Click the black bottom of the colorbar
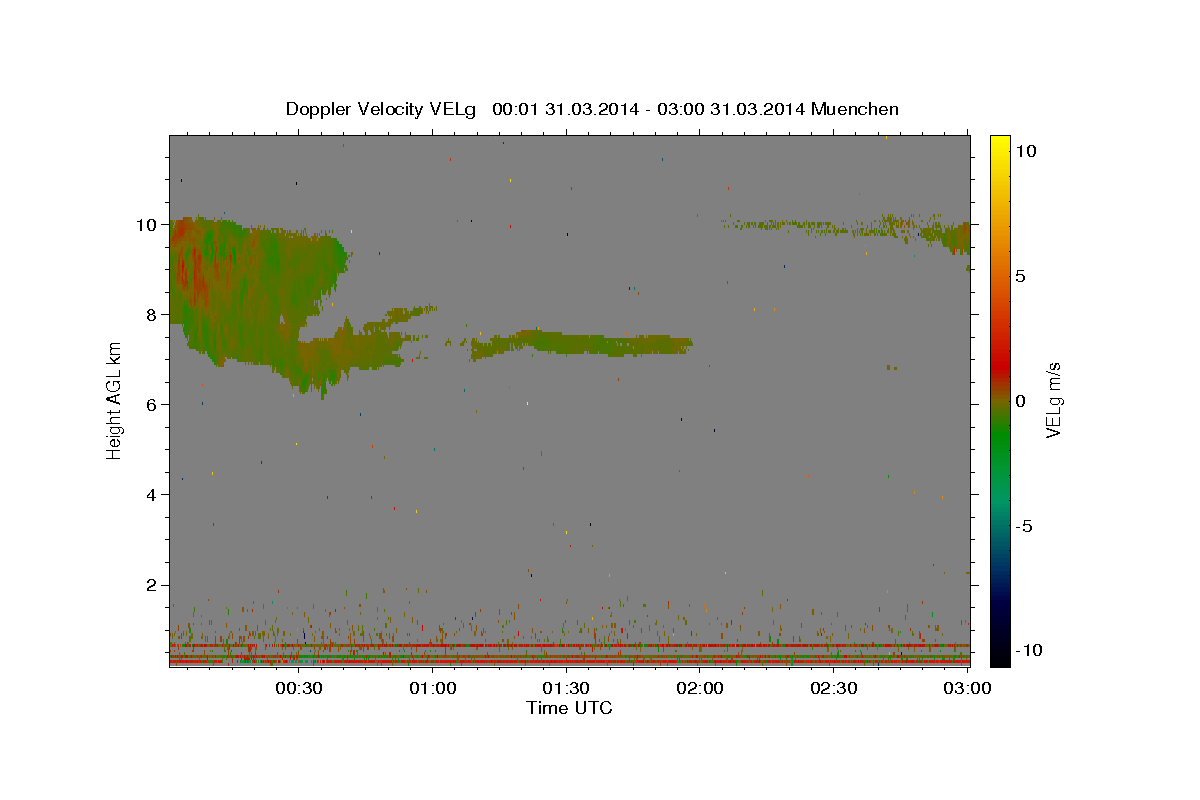The width and height of the screenshot is (1200, 800). coord(1000,650)
